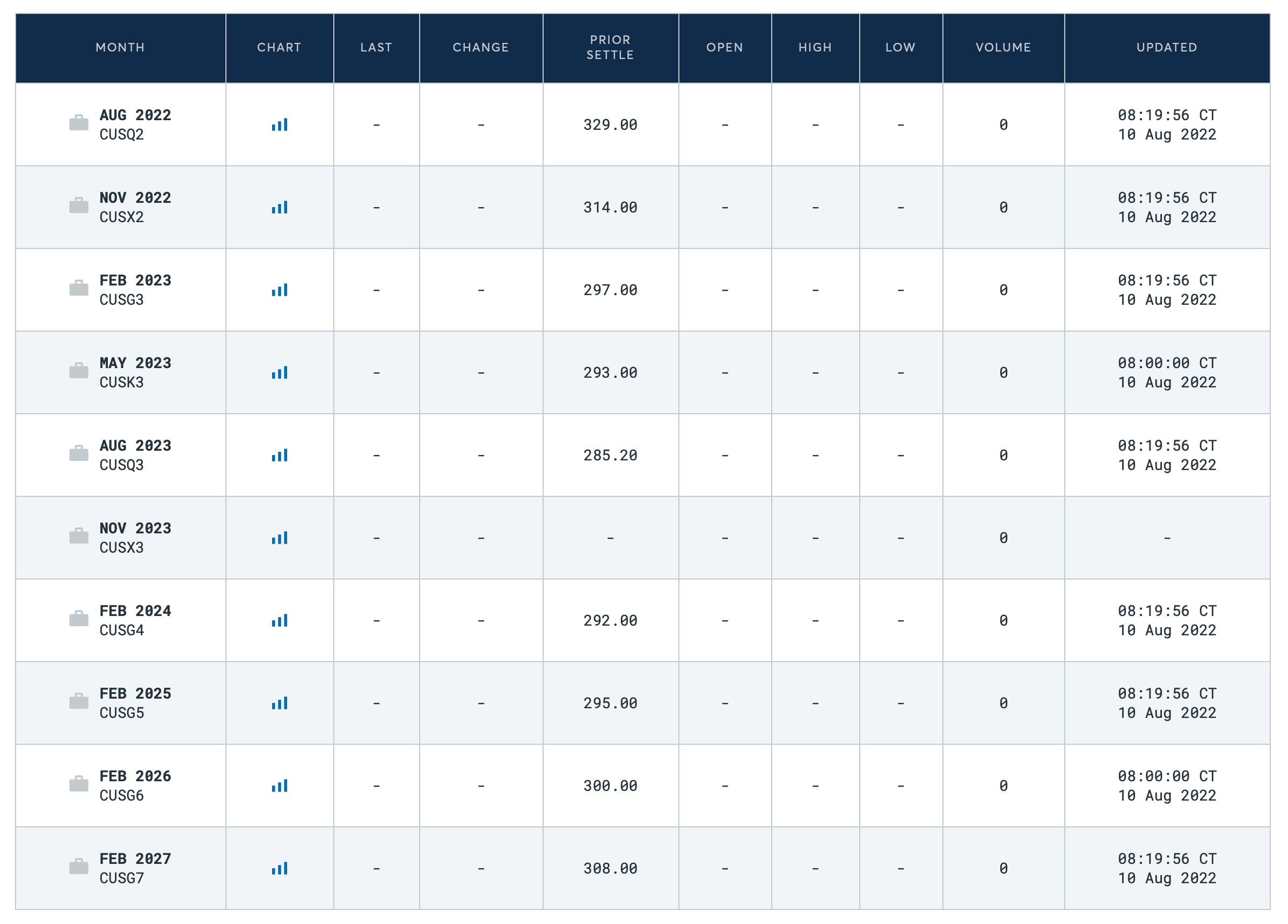Click the PRIOR SETTLE column header

(x=610, y=48)
